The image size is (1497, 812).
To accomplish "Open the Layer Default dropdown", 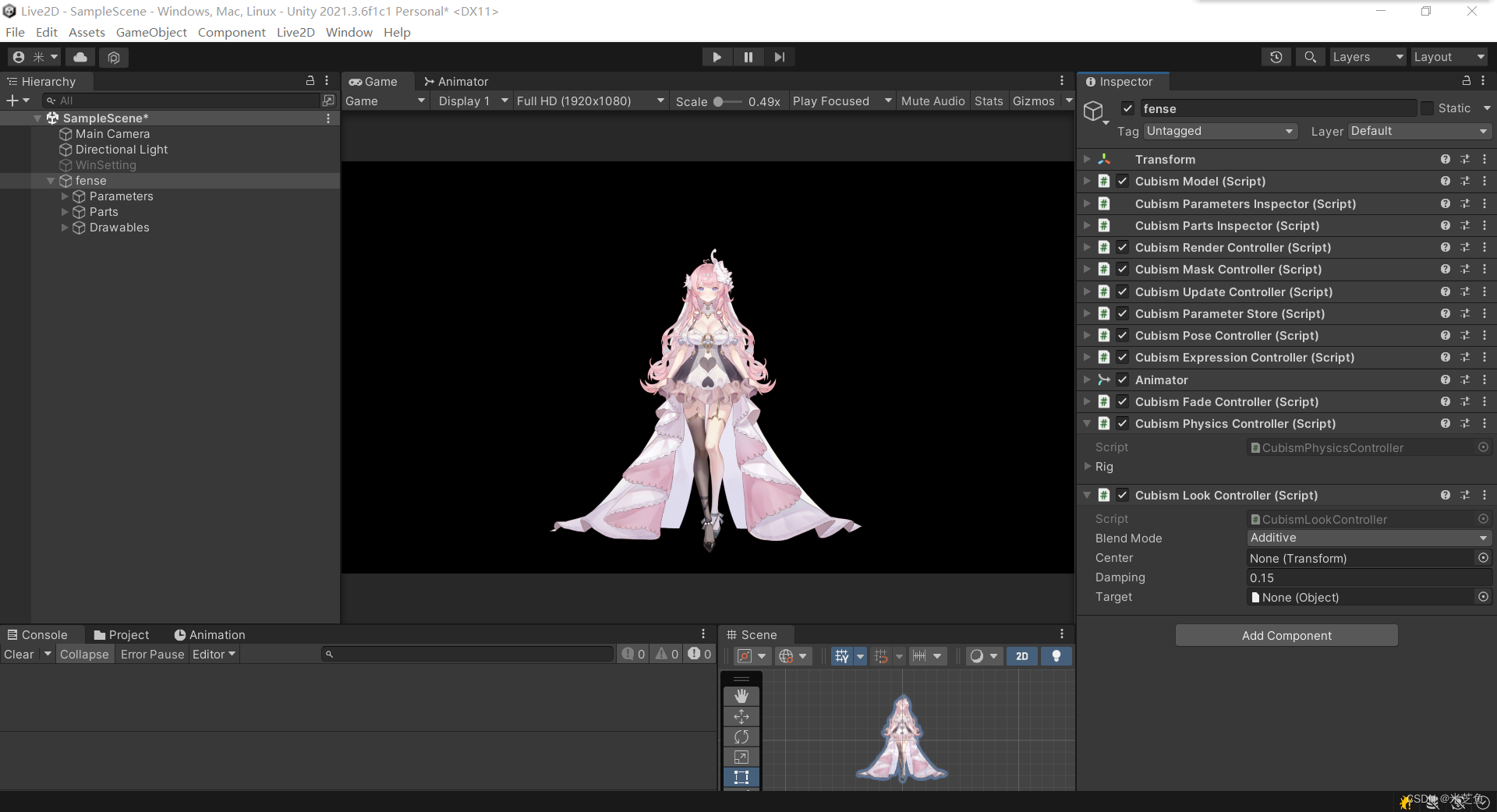I will coord(1420,131).
